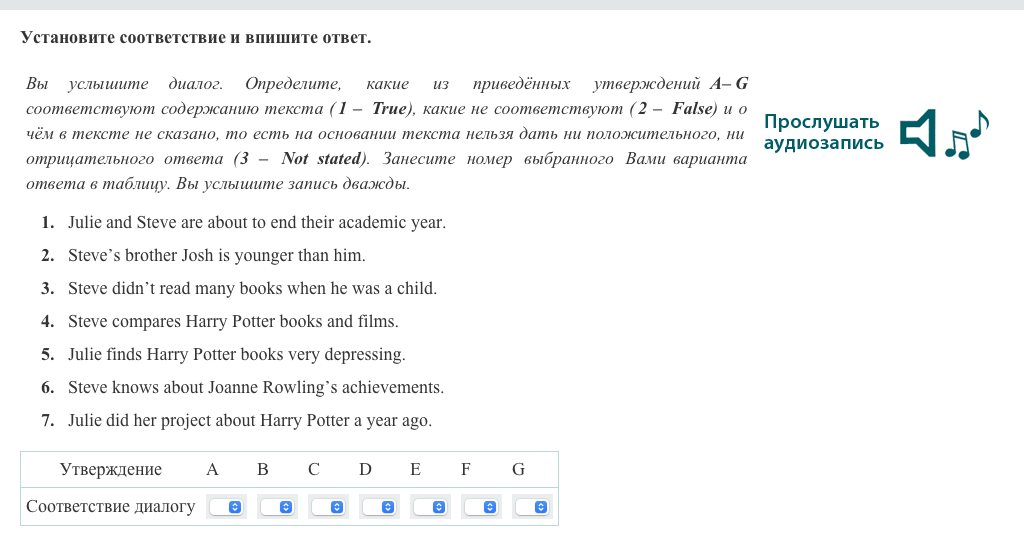Expand the answer dropdown under column E
This screenshot has height=553, width=1024.
[x=429, y=507]
